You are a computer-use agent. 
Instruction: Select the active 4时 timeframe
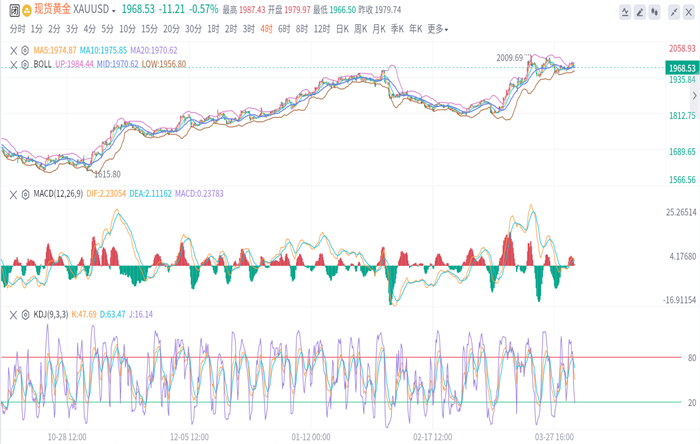click(x=267, y=29)
